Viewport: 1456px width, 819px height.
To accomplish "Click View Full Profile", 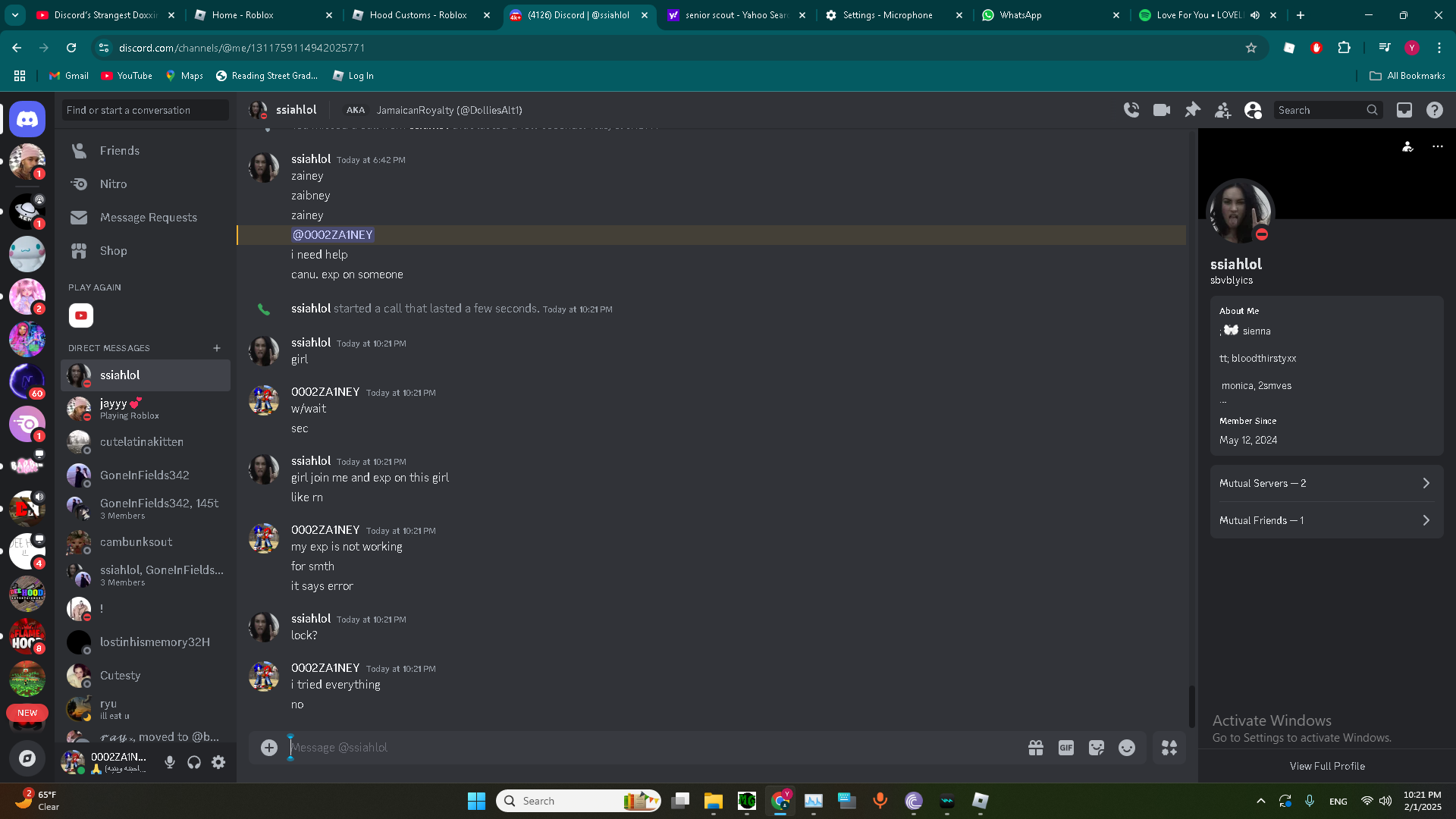I will (x=1326, y=766).
